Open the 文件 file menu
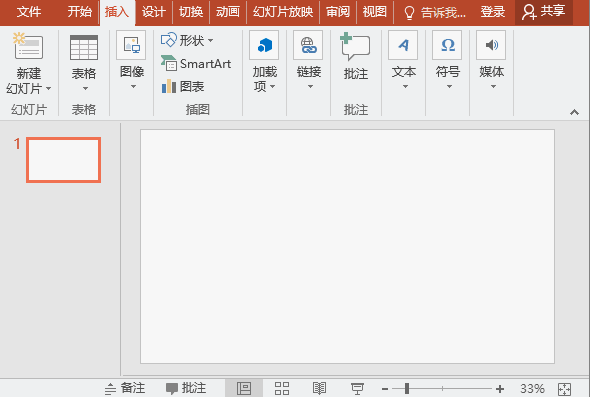 [29, 12]
